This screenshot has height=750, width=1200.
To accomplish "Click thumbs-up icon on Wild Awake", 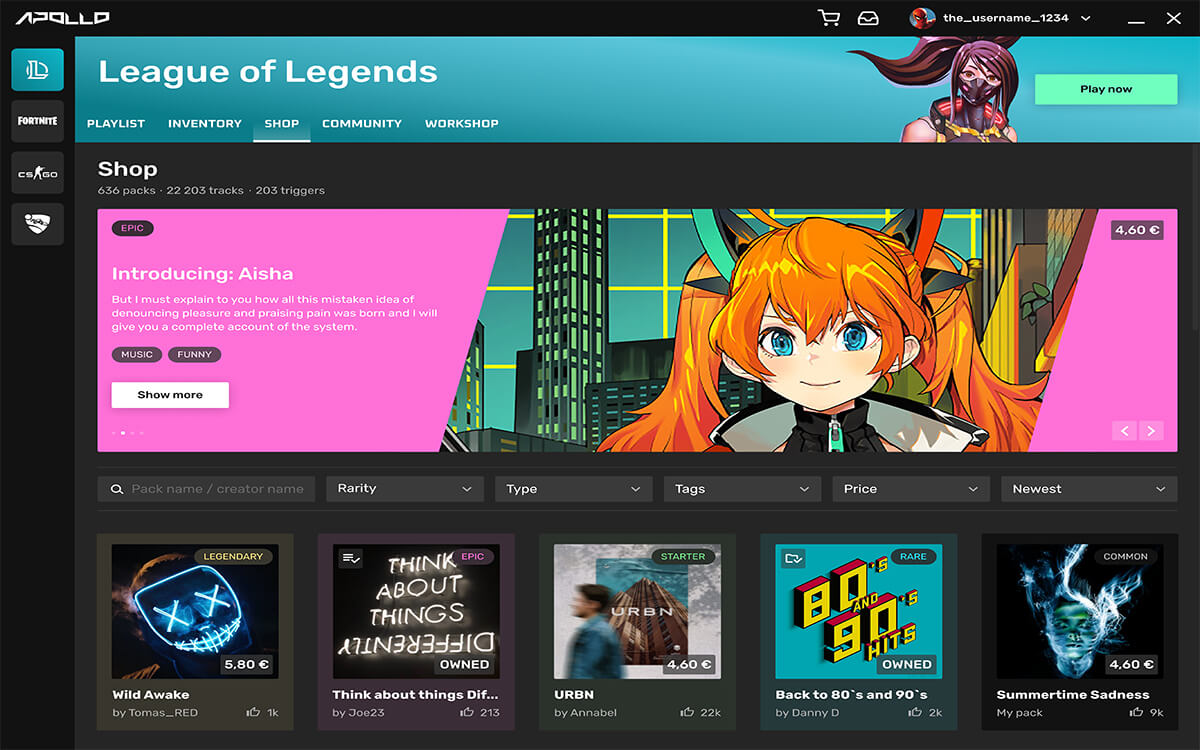I will coord(253,713).
